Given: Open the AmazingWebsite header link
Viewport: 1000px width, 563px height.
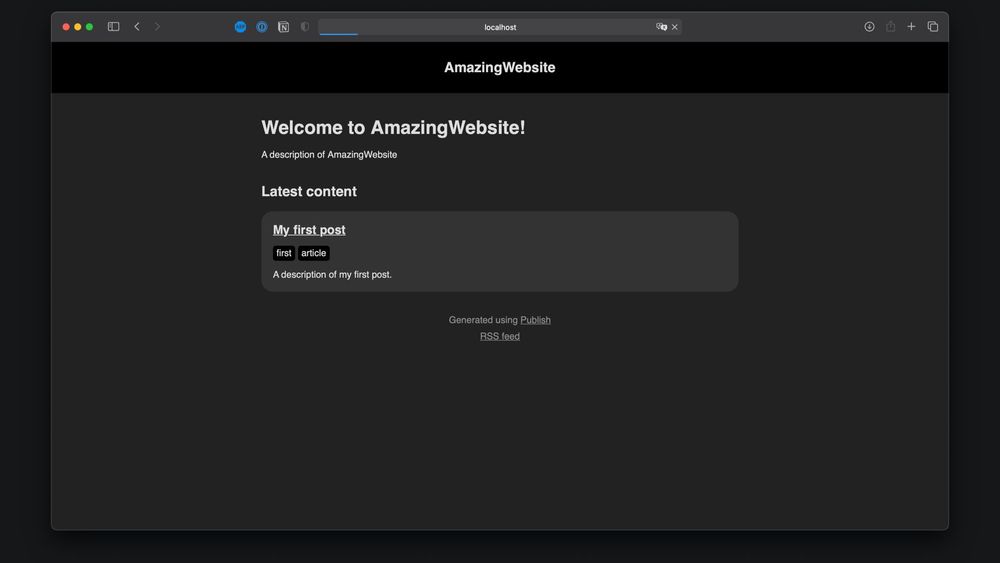Looking at the screenshot, I should pos(499,68).
